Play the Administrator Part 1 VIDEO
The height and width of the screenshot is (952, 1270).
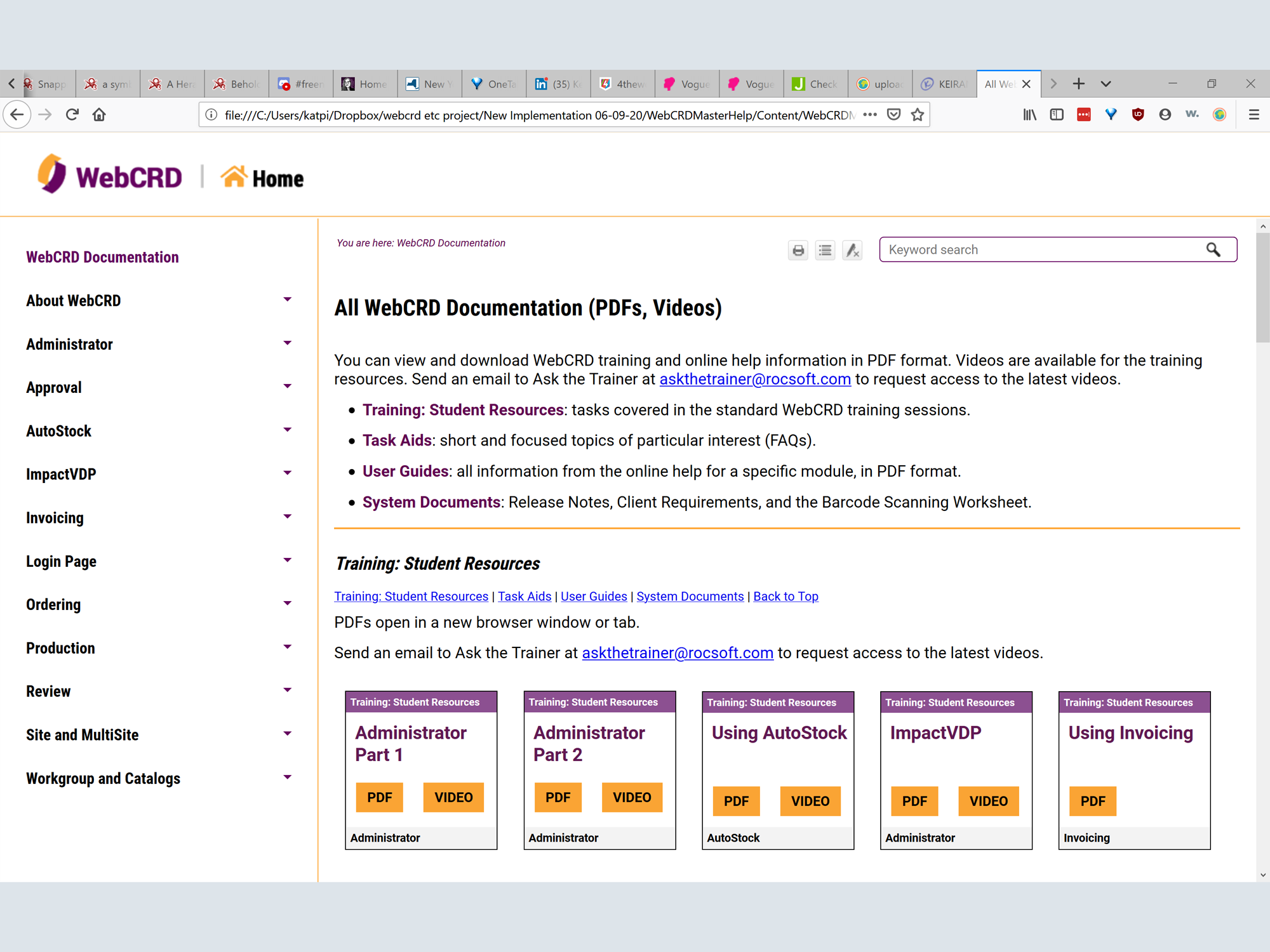(x=453, y=797)
